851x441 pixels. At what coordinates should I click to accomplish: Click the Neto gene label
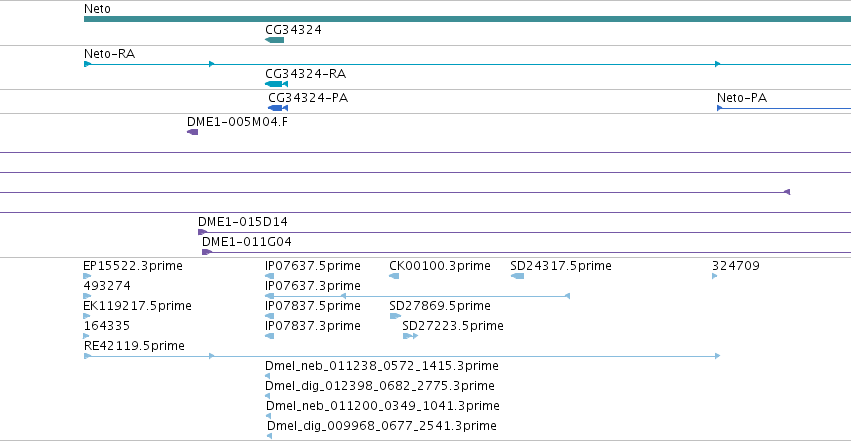pos(97,9)
